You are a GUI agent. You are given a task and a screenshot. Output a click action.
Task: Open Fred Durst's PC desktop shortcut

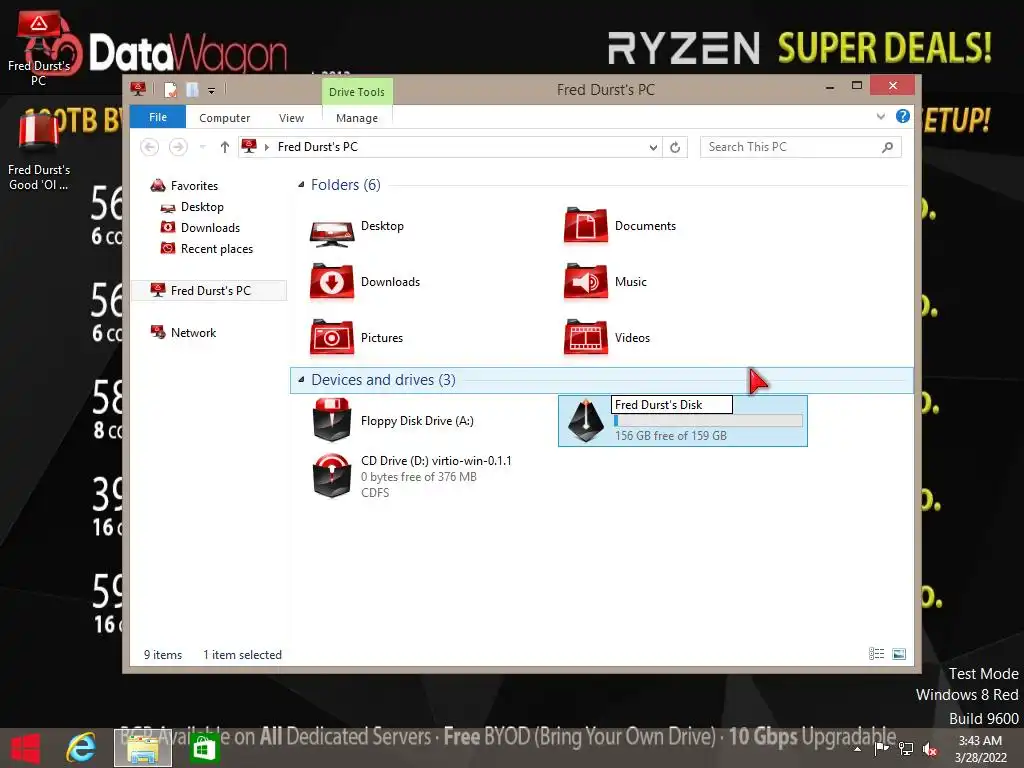[39, 49]
